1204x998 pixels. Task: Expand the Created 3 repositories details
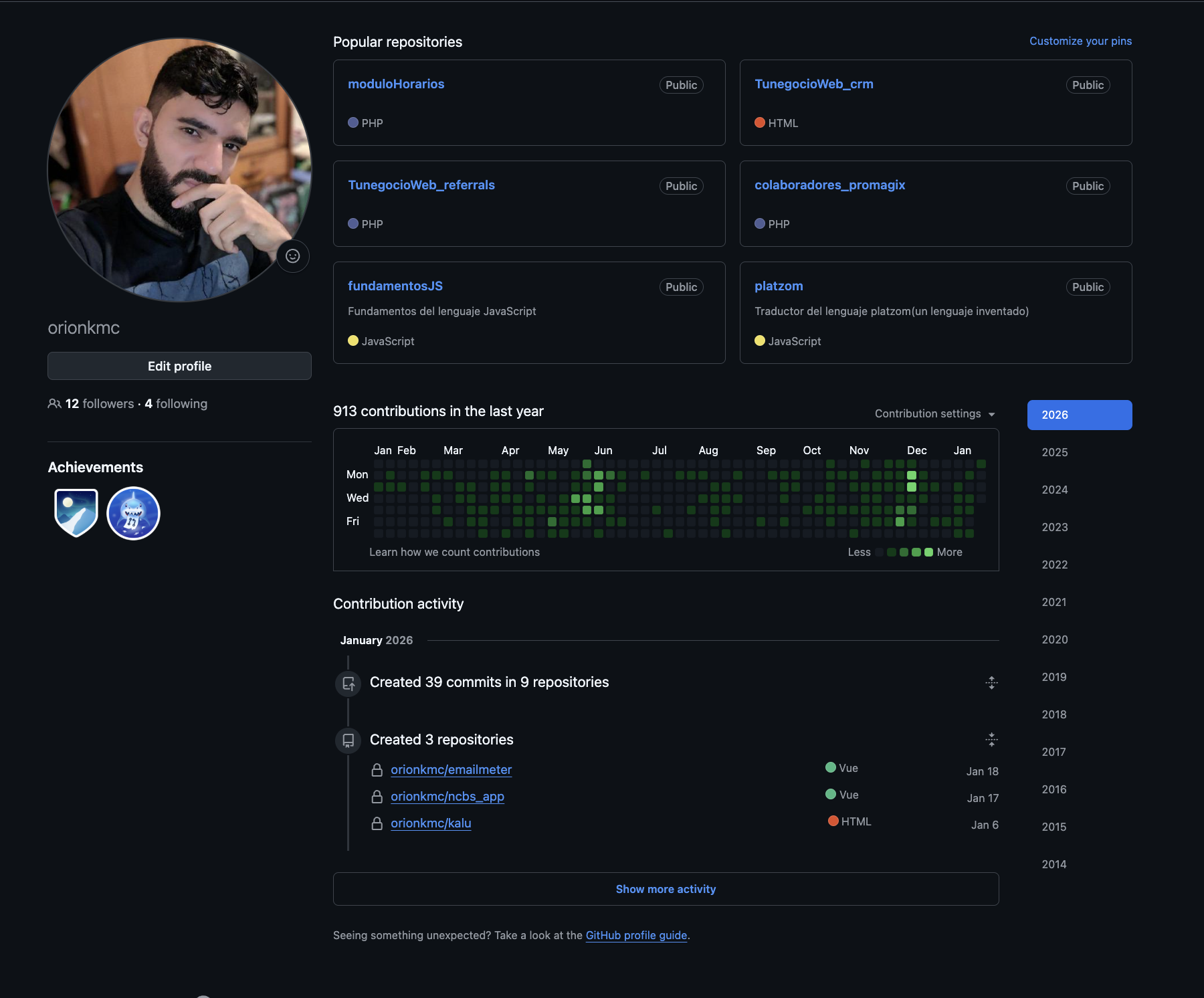(991, 740)
